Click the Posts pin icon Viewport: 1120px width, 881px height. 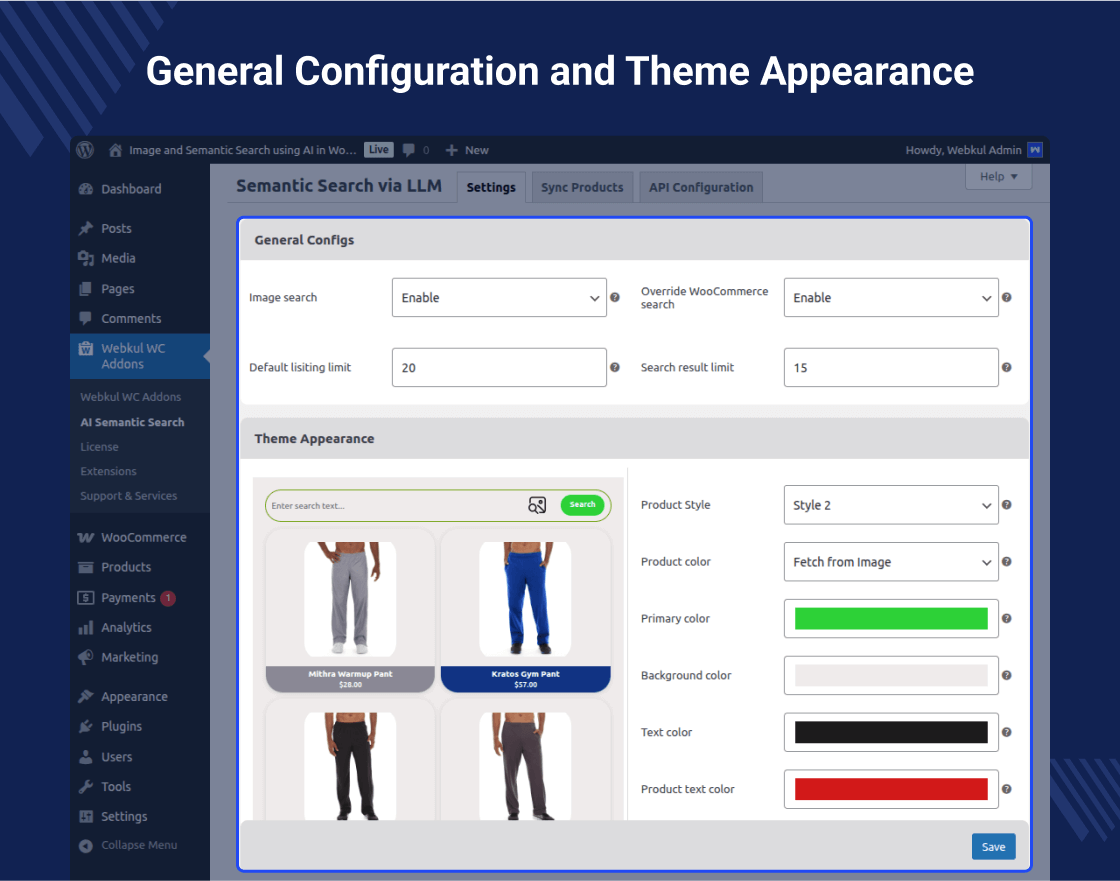tap(86, 228)
